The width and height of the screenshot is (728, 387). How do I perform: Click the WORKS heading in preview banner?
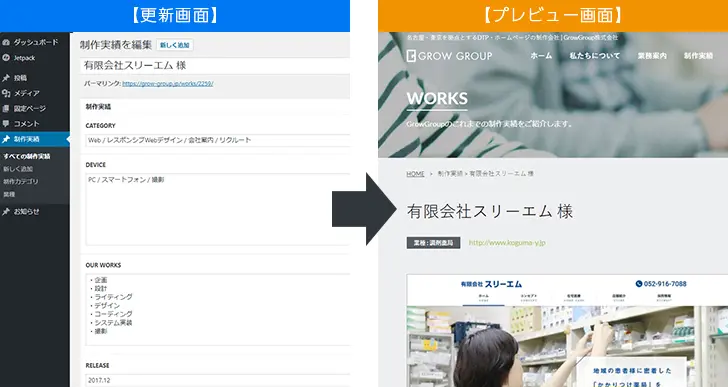coord(437,98)
